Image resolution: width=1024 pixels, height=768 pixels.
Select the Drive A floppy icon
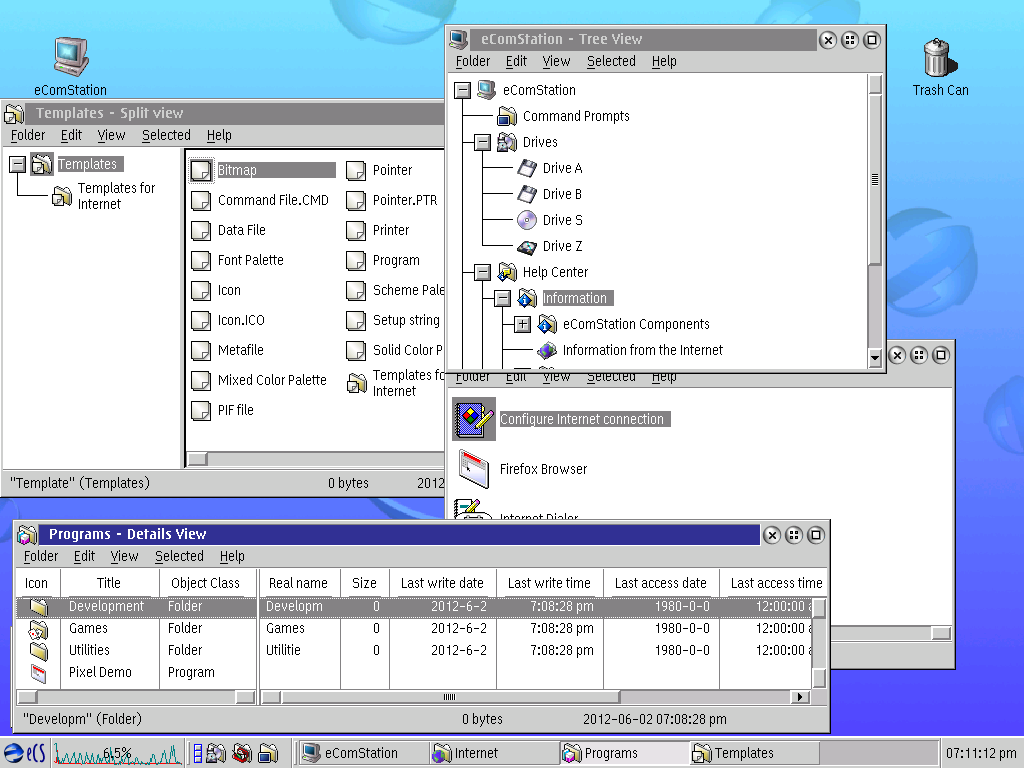(526, 168)
